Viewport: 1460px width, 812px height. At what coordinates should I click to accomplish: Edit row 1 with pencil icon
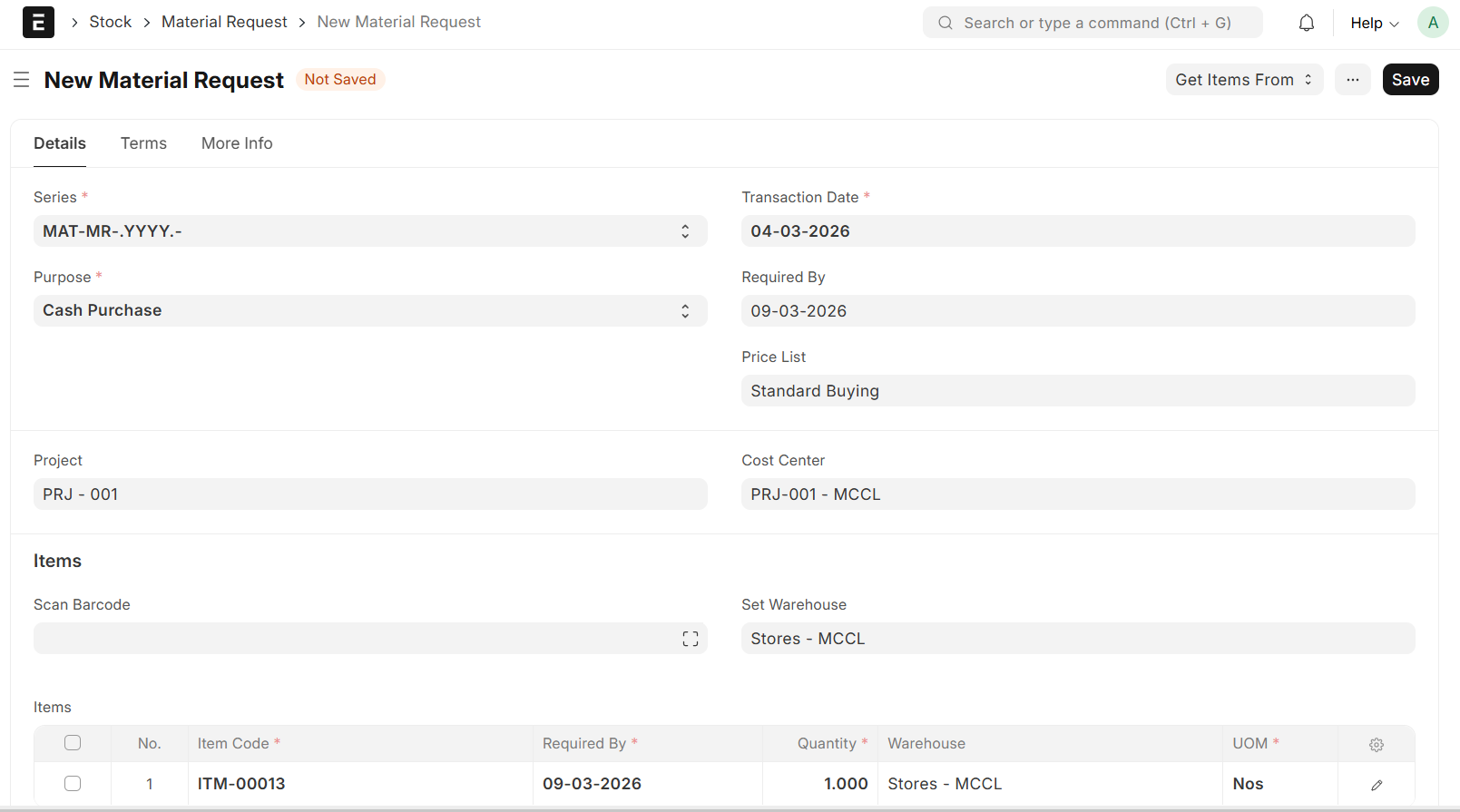(1376, 785)
